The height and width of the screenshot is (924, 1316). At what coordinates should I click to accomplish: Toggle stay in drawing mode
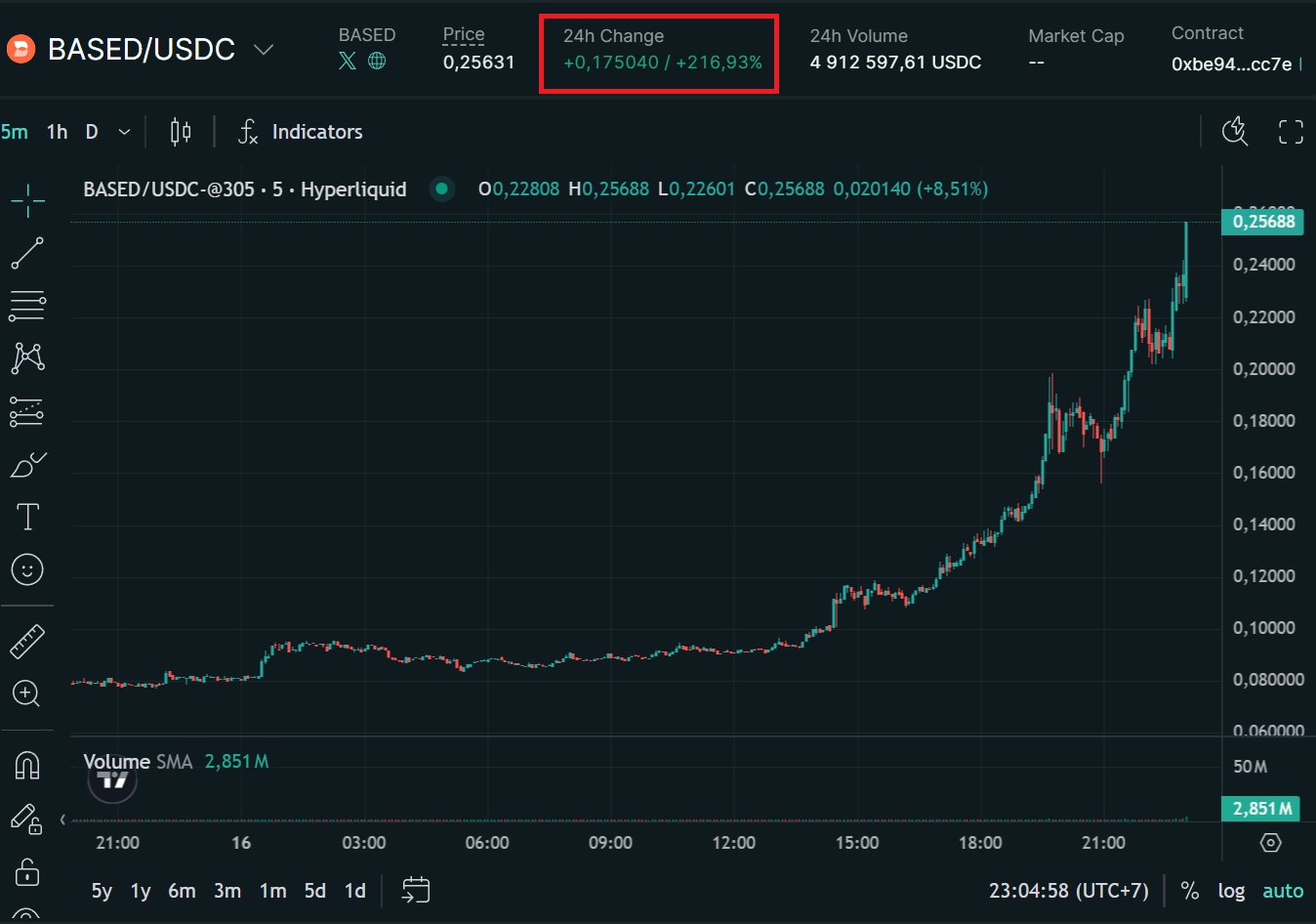coord(26,819)
